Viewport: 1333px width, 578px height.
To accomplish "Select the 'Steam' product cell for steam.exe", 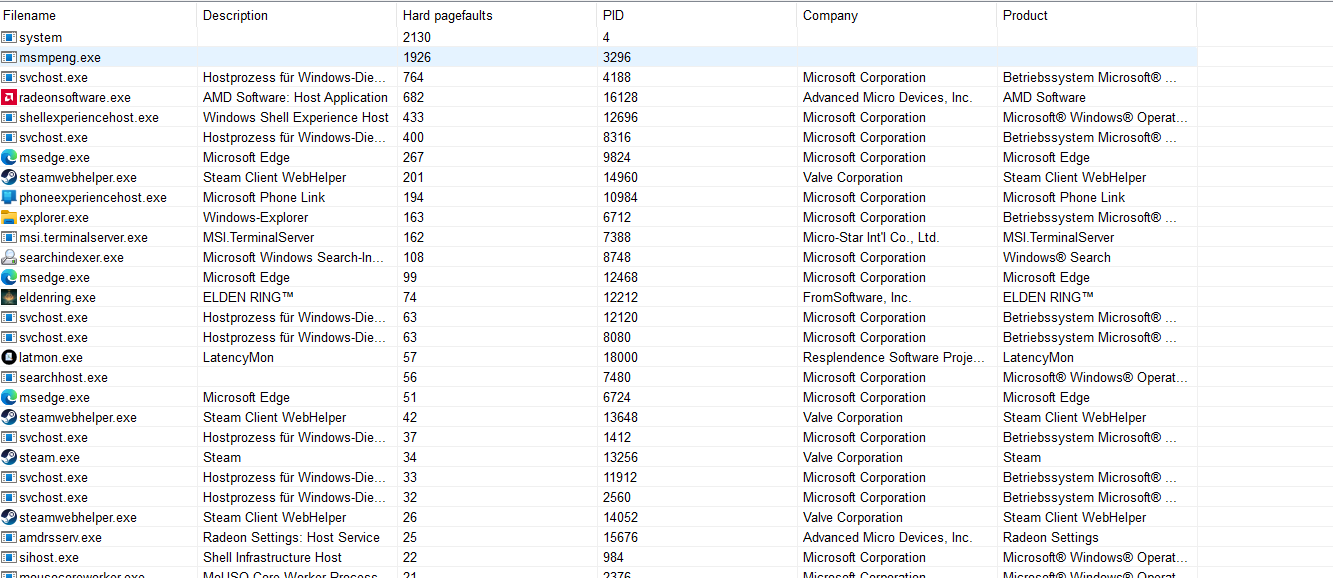I will pos(1022,457).
